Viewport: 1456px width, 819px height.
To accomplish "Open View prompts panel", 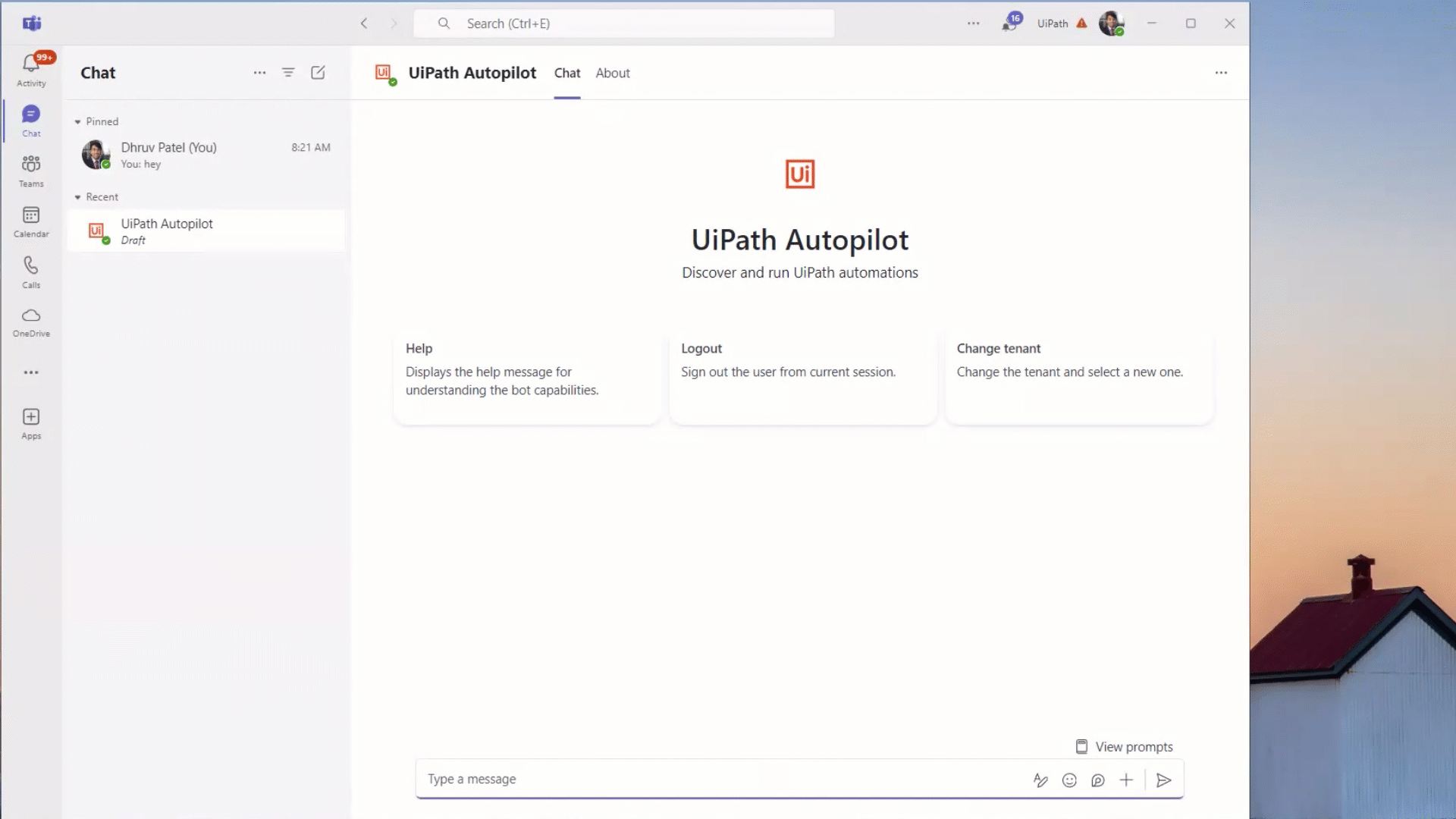I will coord(1124,747).
